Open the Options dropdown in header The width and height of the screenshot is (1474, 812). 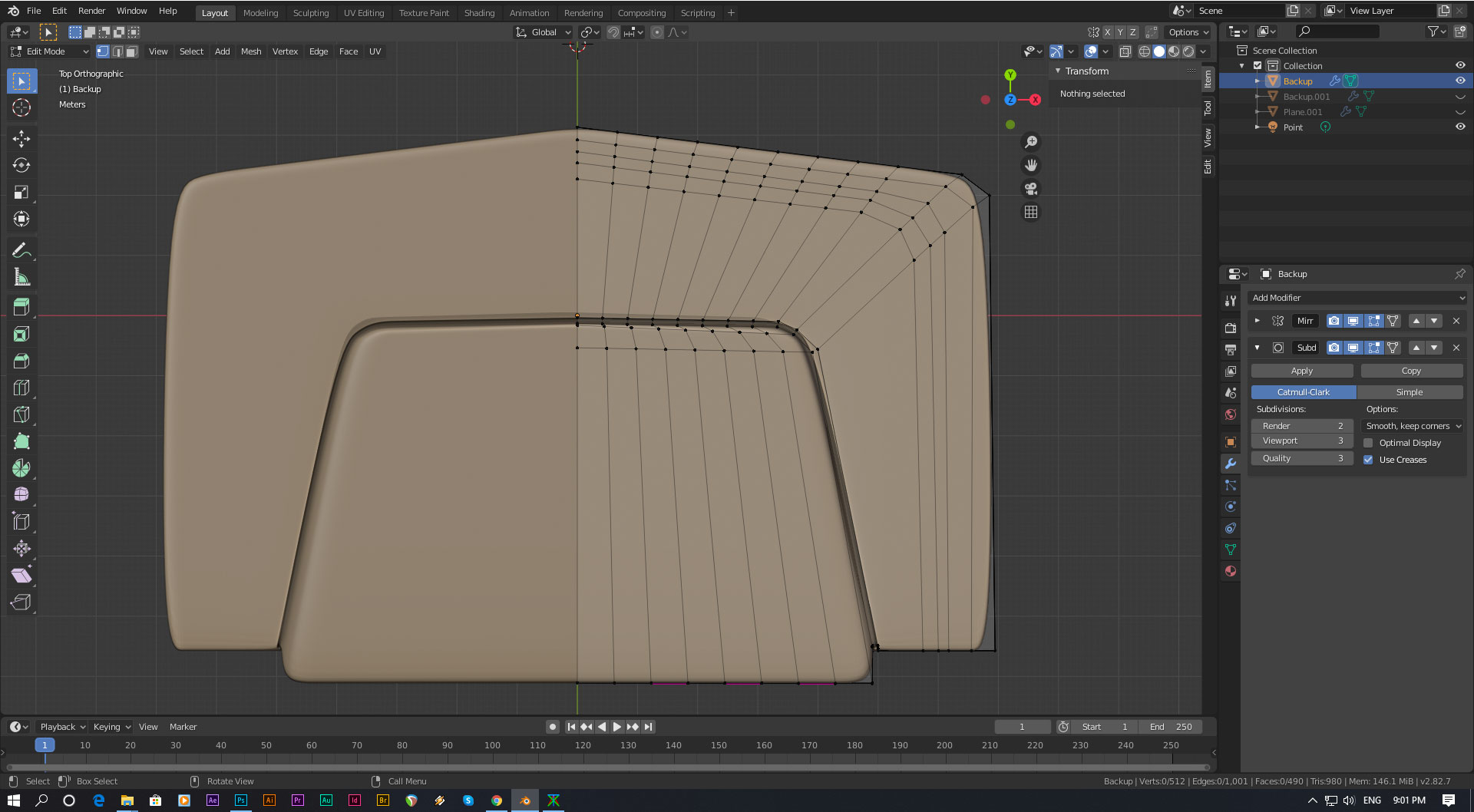click(x=1188, y=32)
